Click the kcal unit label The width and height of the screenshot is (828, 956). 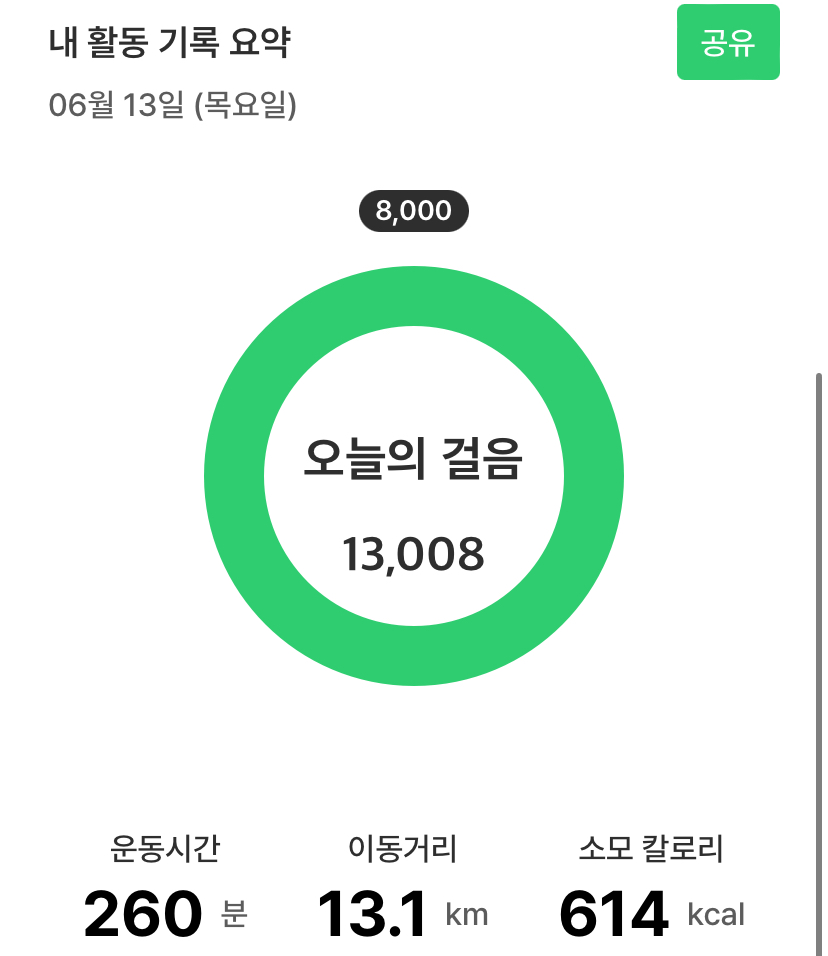716,915
